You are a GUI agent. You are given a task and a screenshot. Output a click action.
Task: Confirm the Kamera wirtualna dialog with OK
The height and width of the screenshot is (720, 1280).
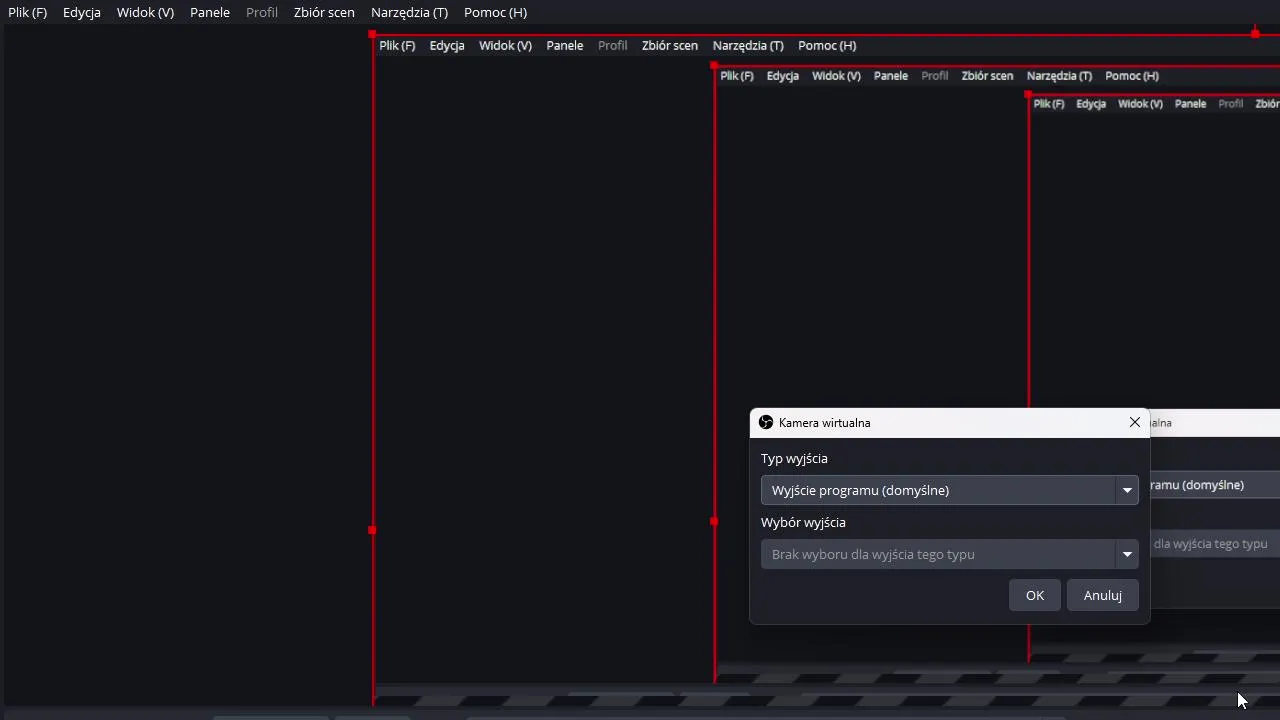tap(1035, 595)
